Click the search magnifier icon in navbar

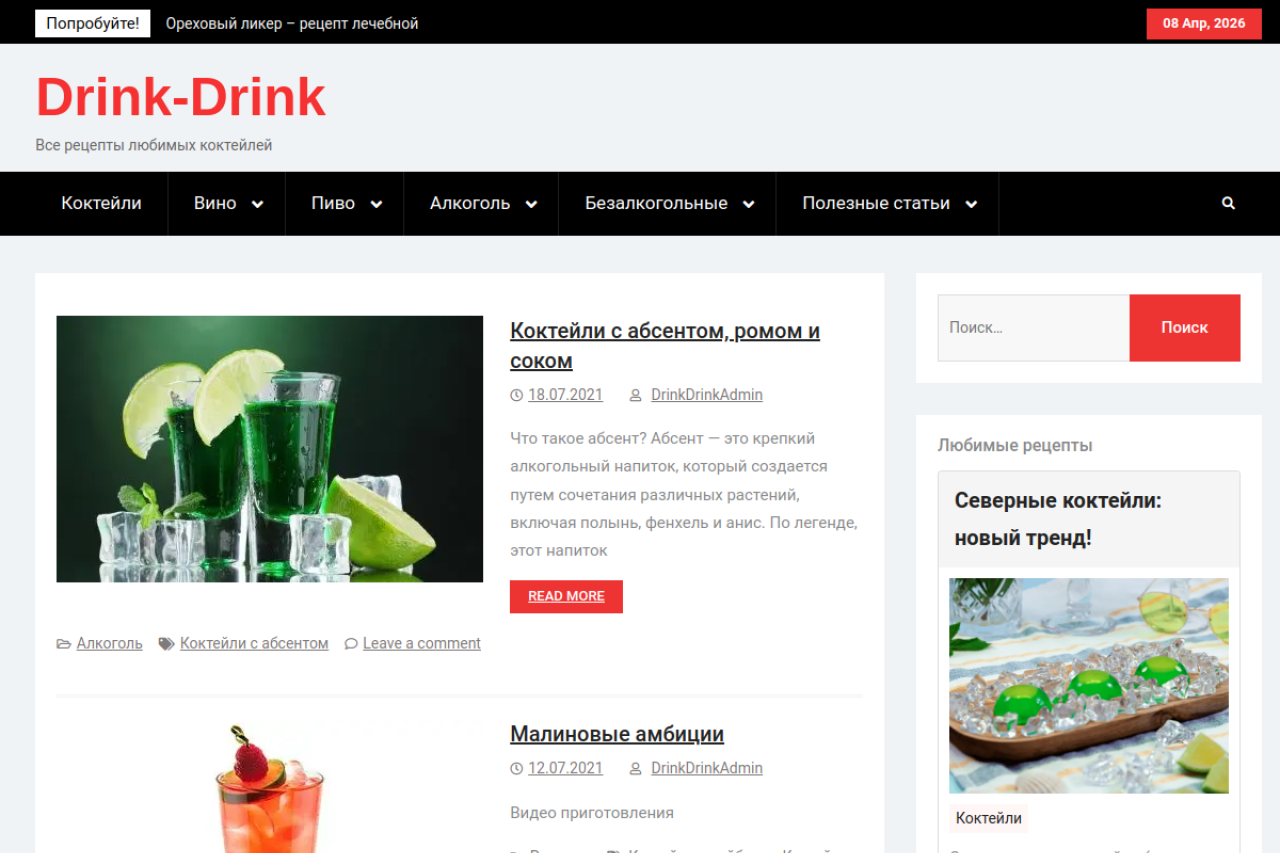pyautogui.click(x=1228, y=203)
